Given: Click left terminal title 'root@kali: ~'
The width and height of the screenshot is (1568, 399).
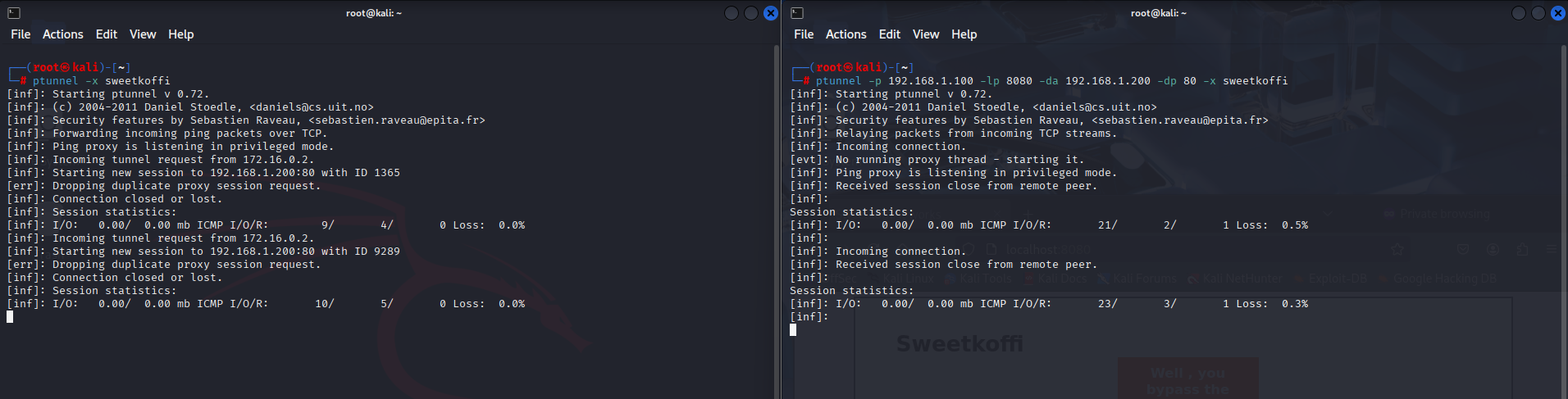Looking at the screenshot, I should coord(374,13).
